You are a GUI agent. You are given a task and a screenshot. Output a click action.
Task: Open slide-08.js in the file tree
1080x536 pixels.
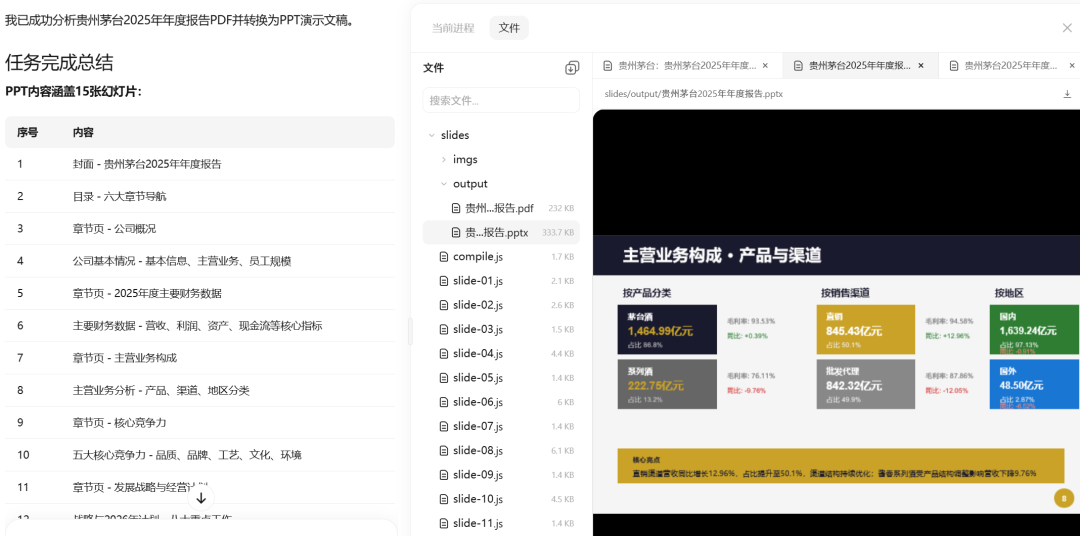501,451
